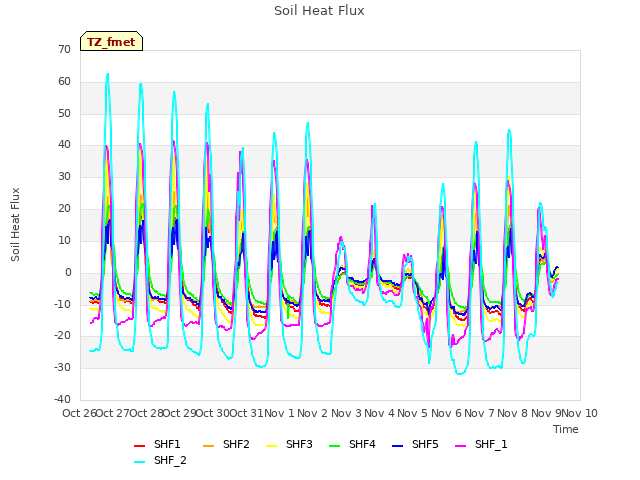Click the Oct 29 x-axis tick label

click(x=180, y=413)
